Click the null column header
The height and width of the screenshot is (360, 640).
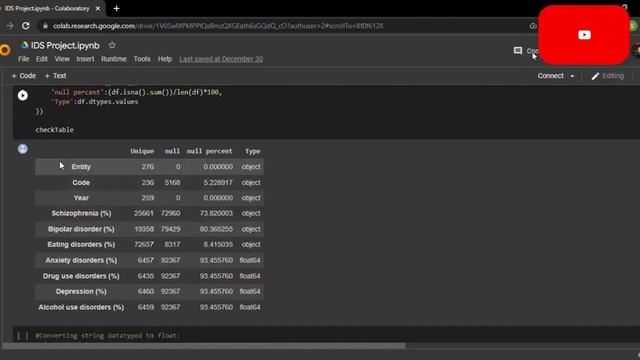tap(172, 151)
